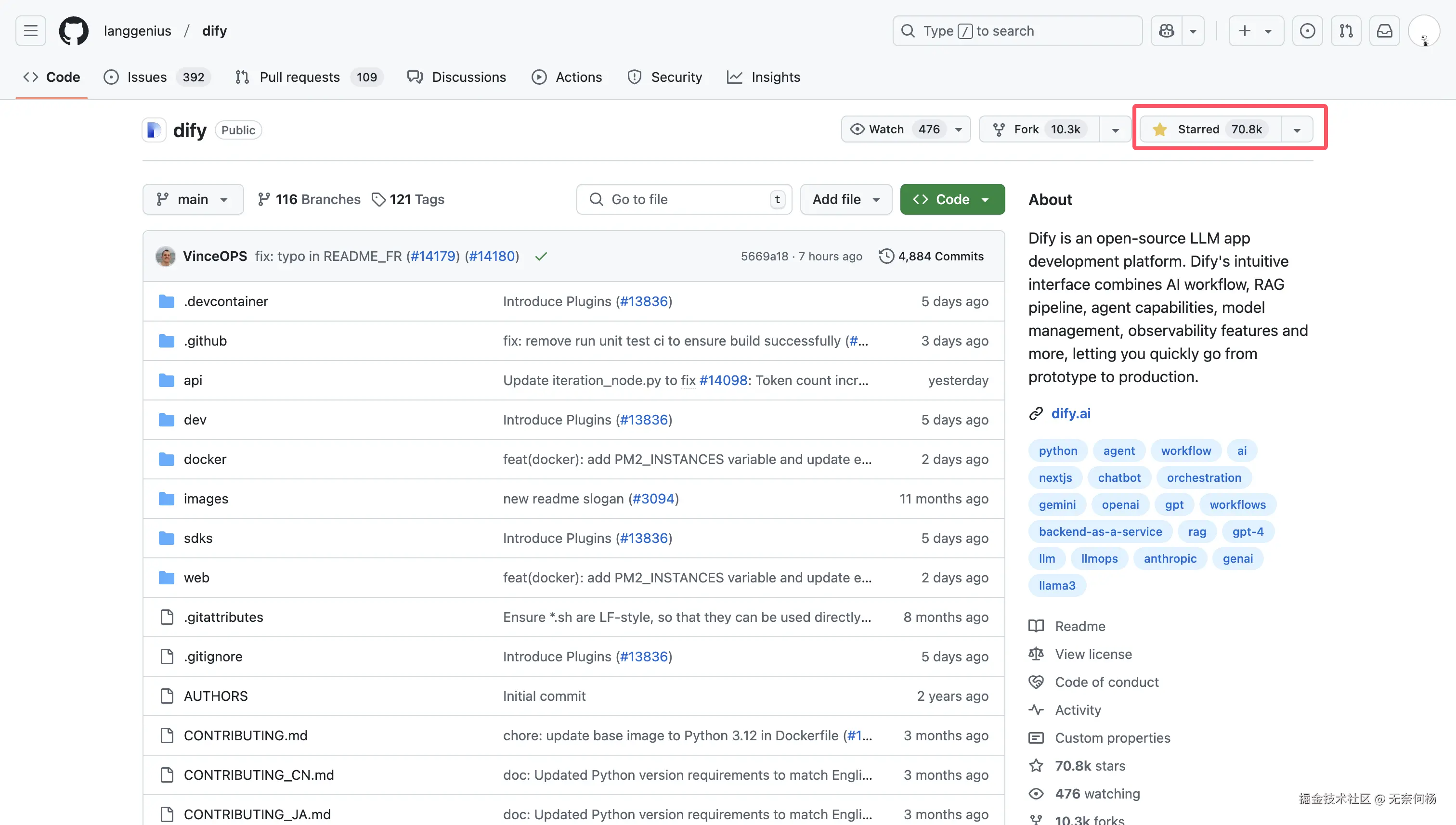1456x825 pixels.
Task: Open the docker folder
Action: pos(205,459)
